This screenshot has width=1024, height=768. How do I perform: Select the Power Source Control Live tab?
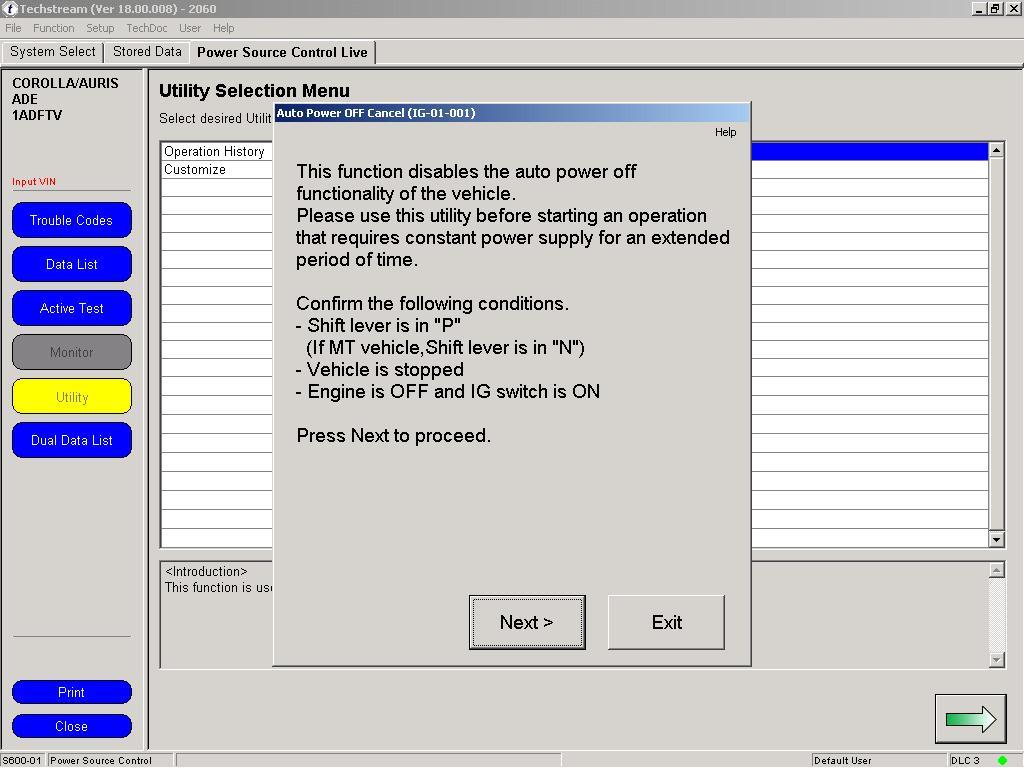(x=282, y=52)
